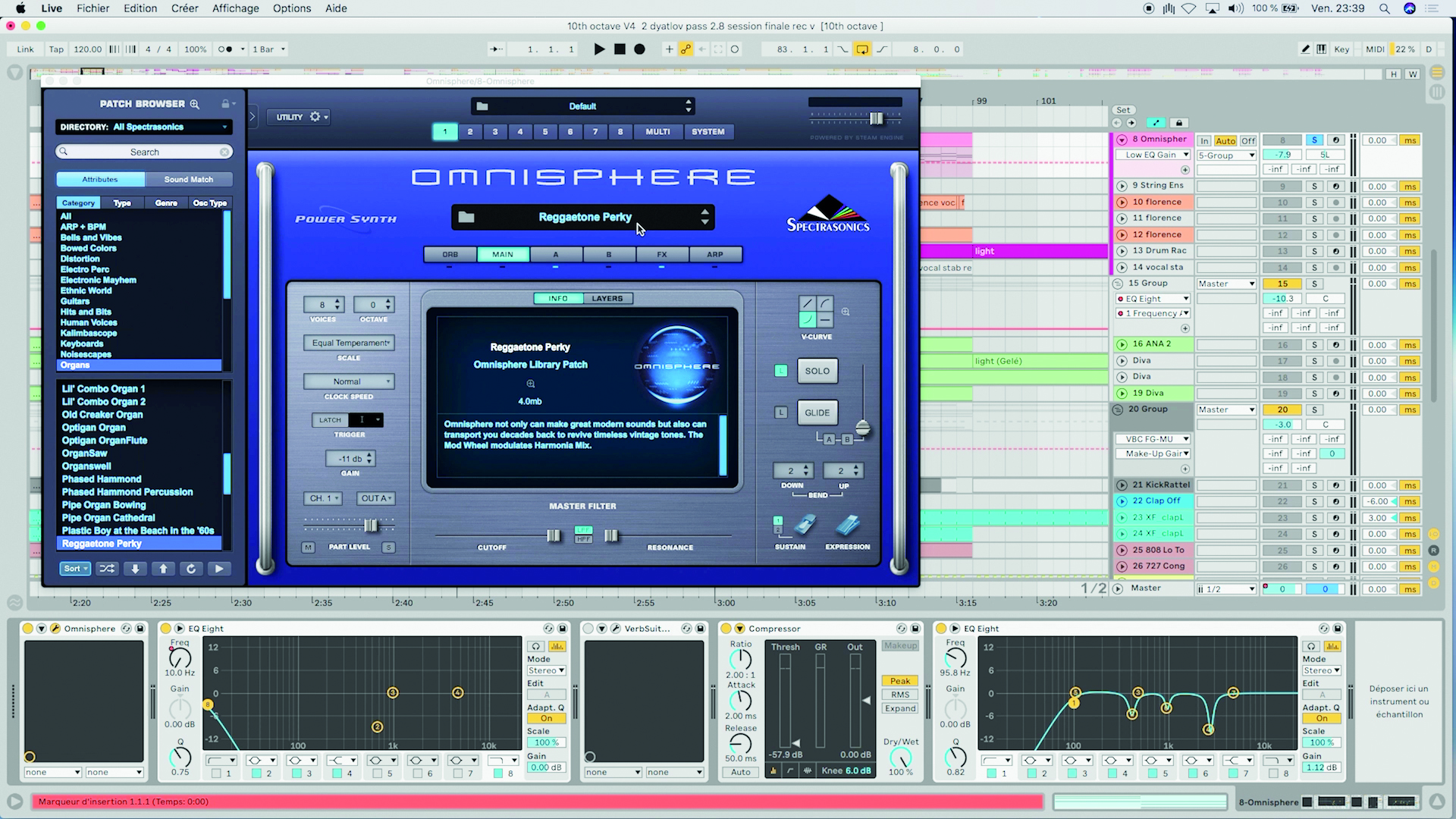Select the LAYERS tab in patch display
Screen dimensions: 1456x819
click(607, 299)
